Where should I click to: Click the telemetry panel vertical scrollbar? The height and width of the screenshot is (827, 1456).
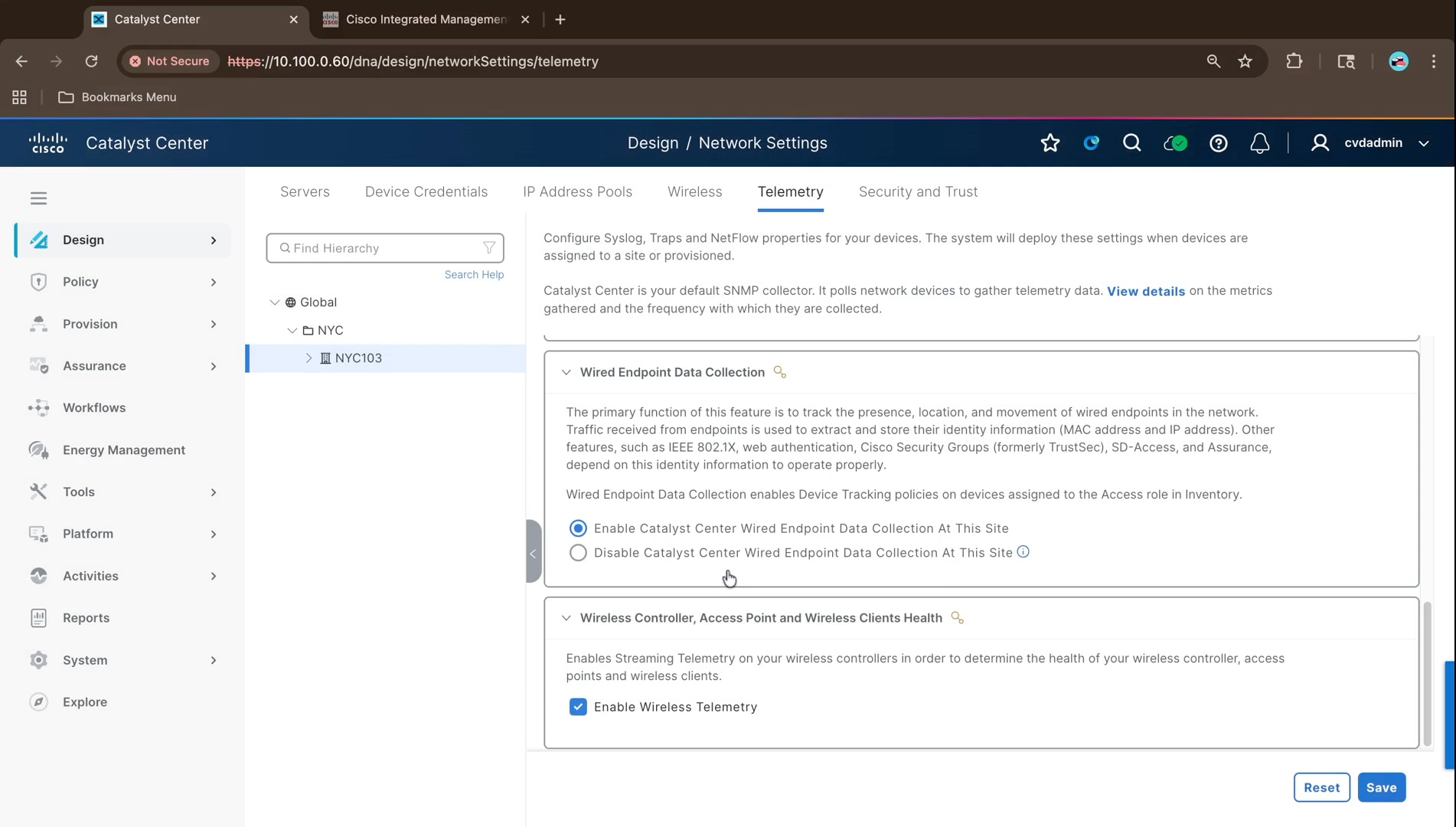[x=1427, y=674]
